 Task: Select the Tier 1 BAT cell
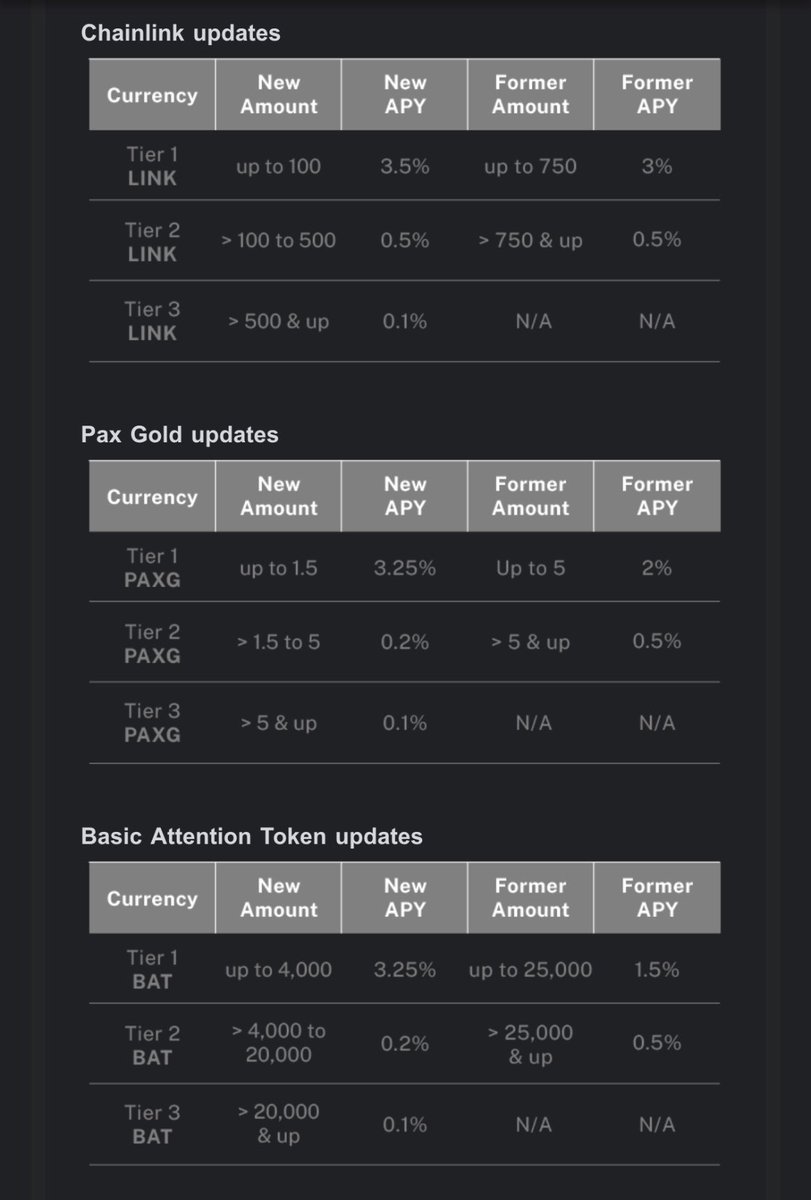click(152, 969)
